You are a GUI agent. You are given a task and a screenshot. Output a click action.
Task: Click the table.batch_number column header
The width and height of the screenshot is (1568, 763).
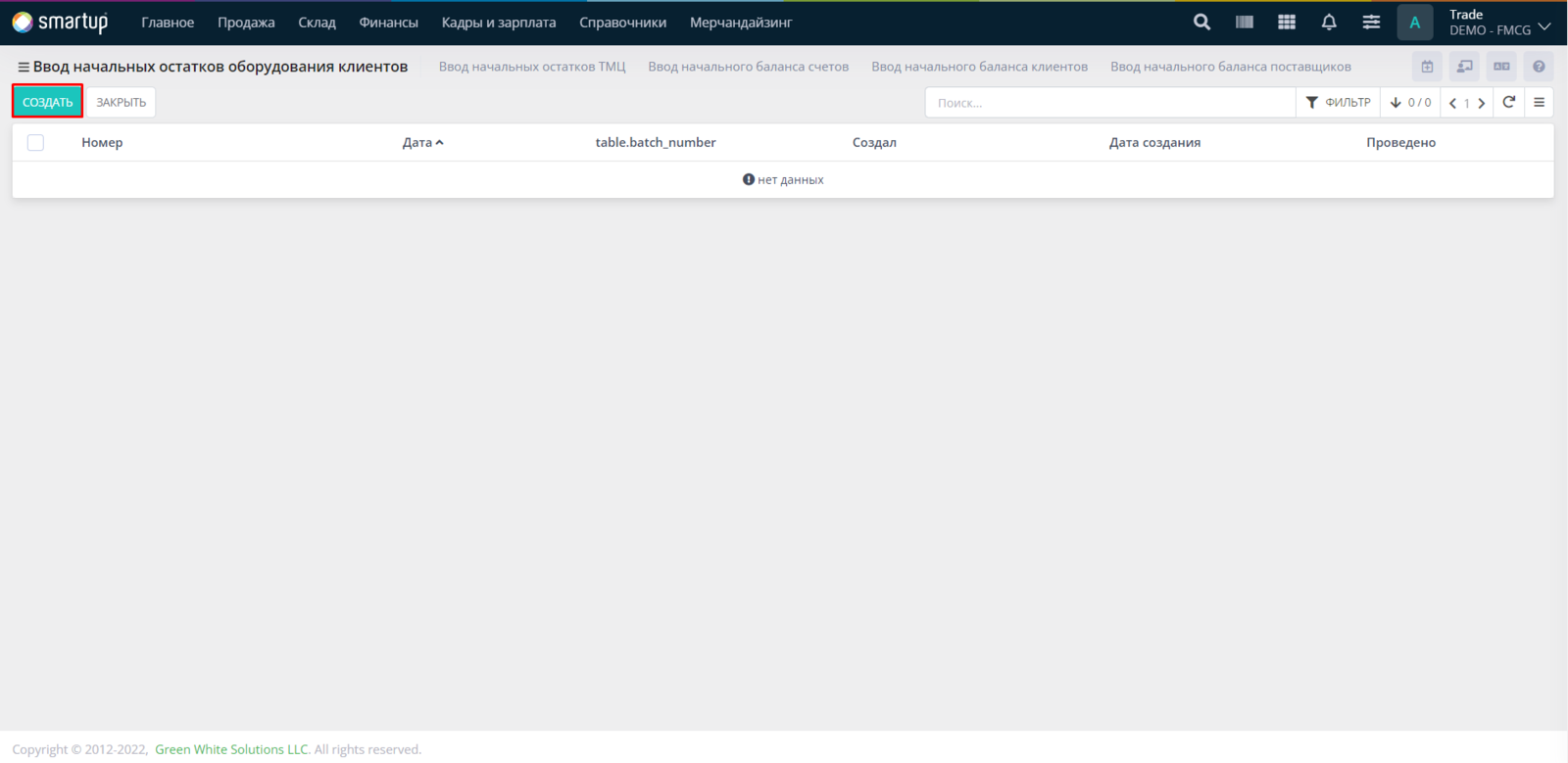(x=656, y=142)
